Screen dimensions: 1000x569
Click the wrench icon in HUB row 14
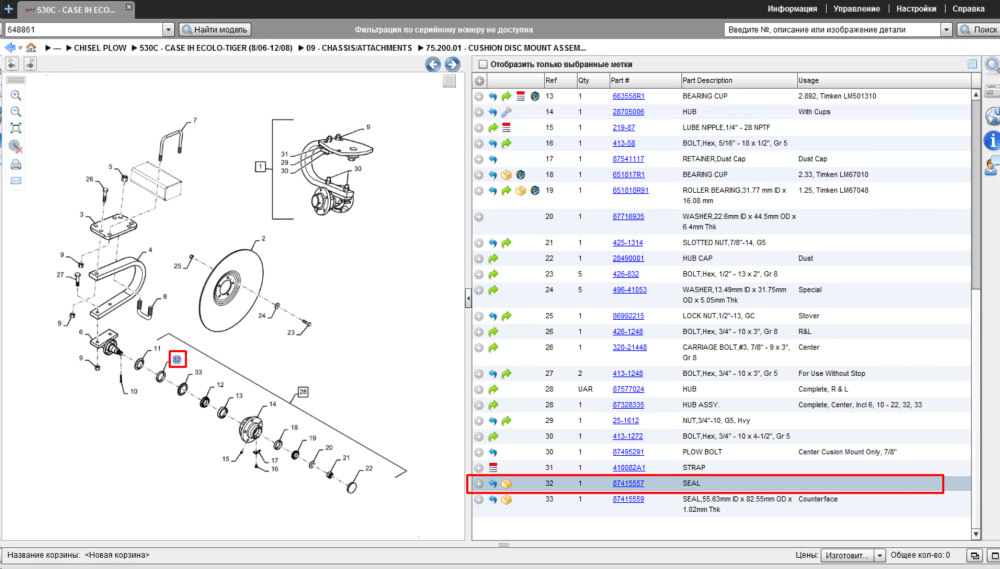[506, 112]
